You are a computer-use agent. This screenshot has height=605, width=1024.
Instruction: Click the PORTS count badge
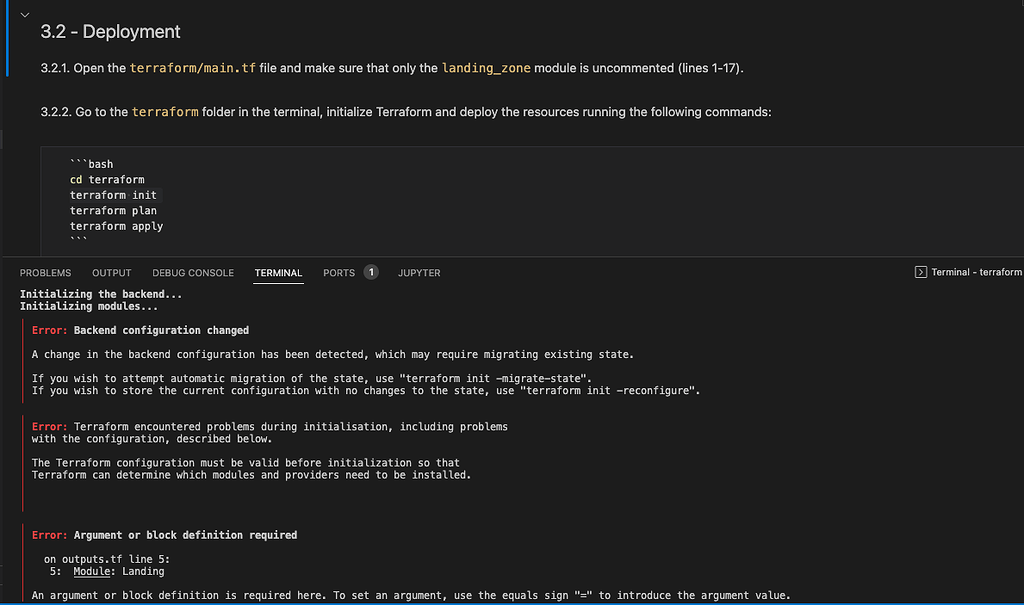tap(370, 271)
